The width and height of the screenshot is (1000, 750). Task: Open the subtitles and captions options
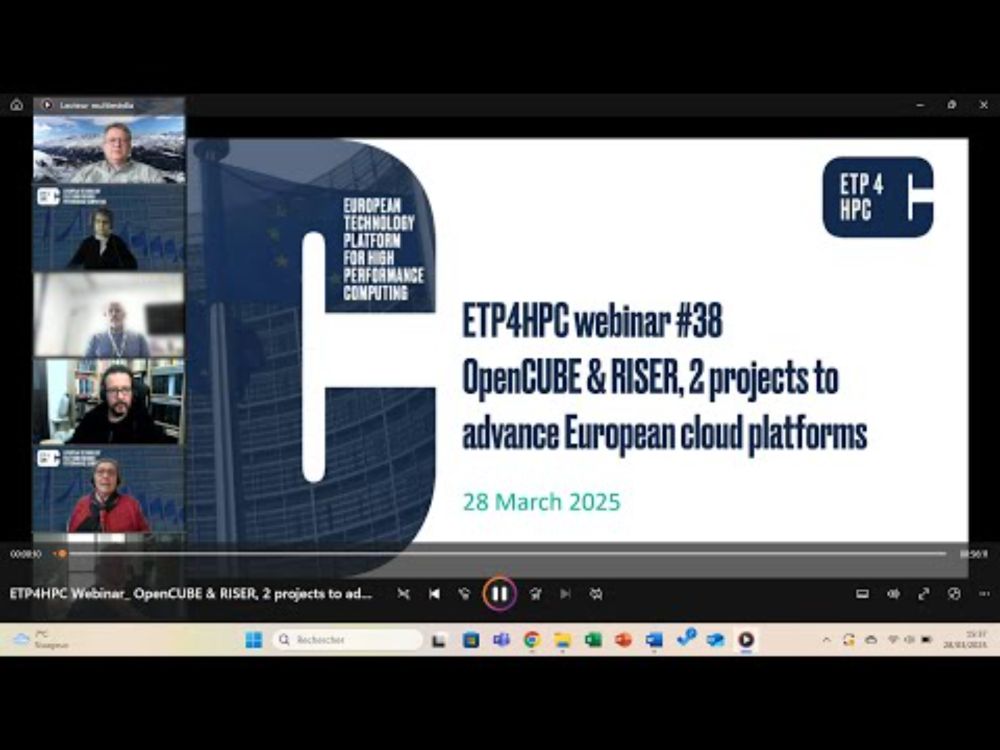click(x=862, y=594)
